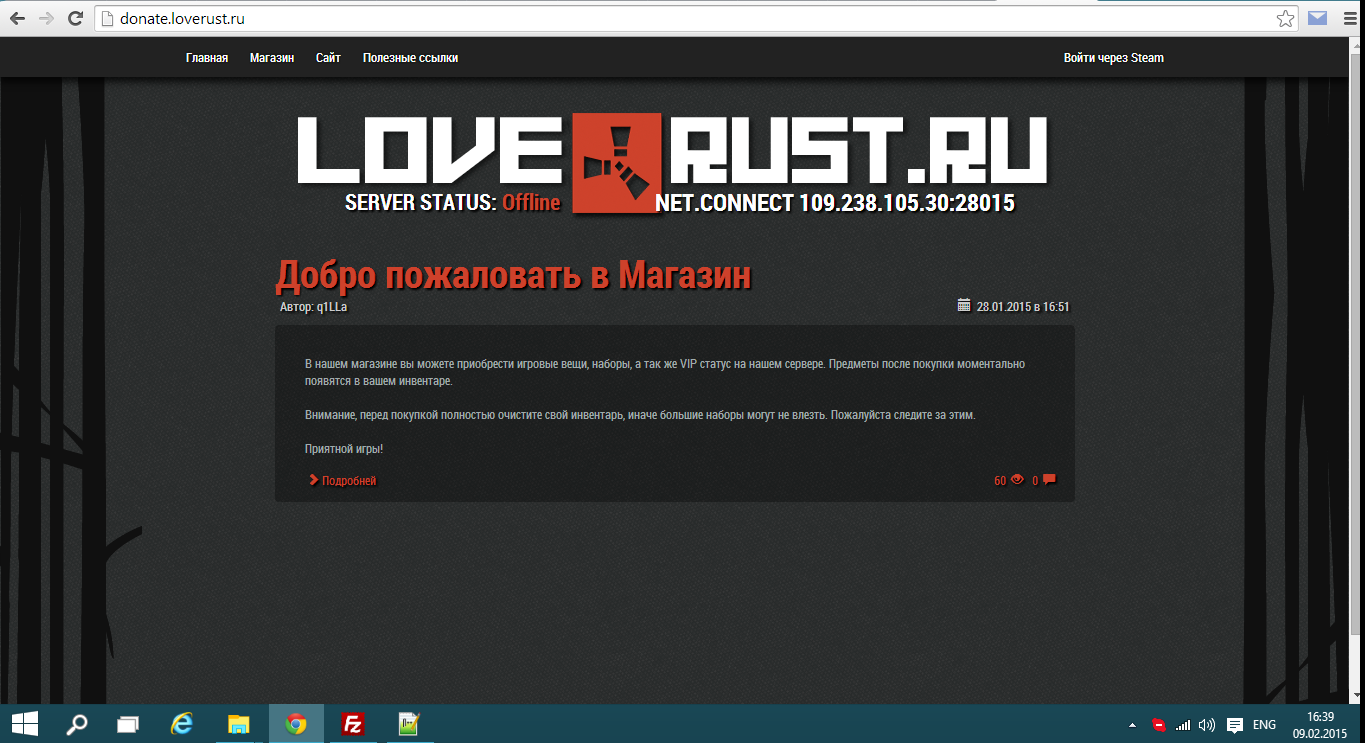
Task: Open Action Center message icon
Action: pos(1235,724)
